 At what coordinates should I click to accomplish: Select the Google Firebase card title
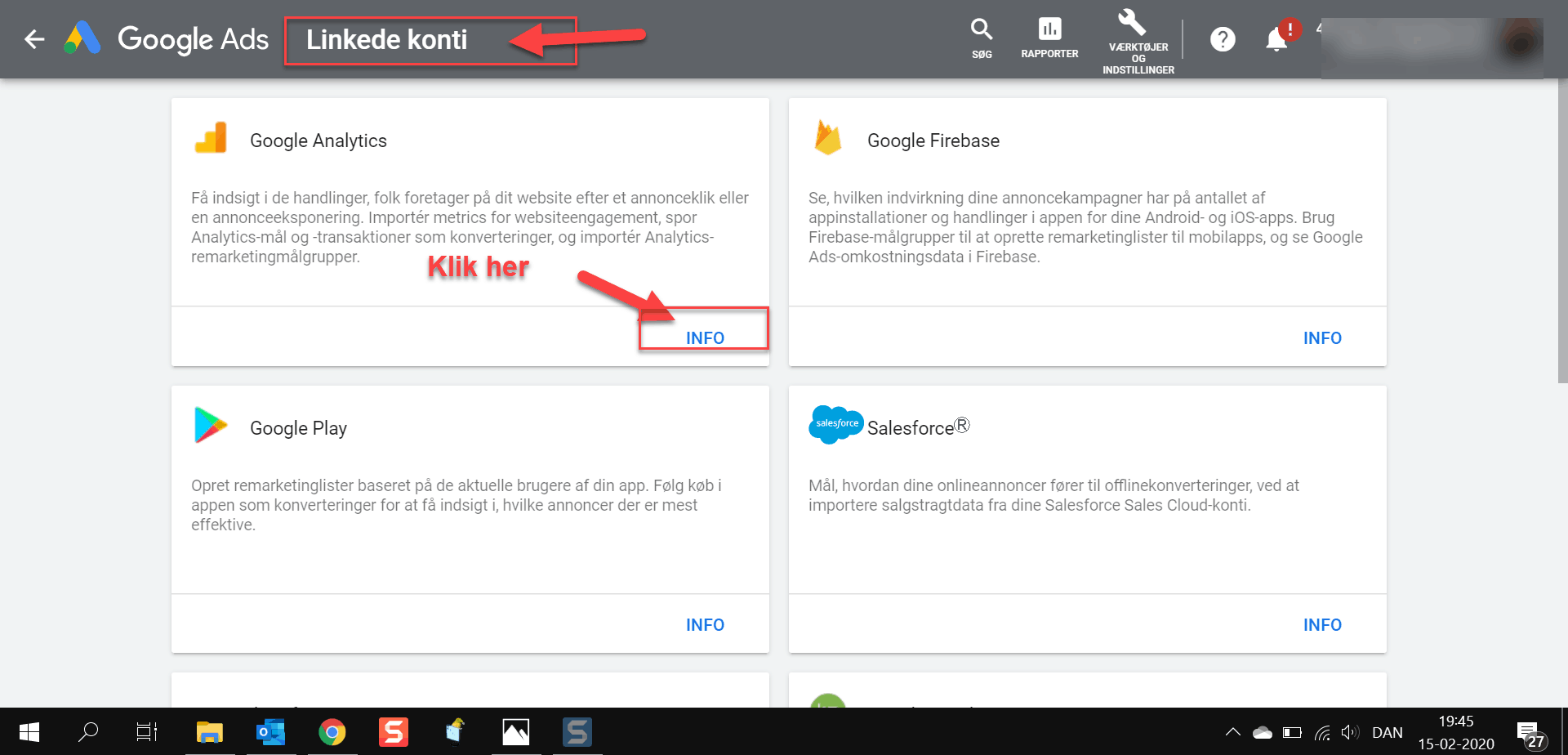tap(933, 141)
